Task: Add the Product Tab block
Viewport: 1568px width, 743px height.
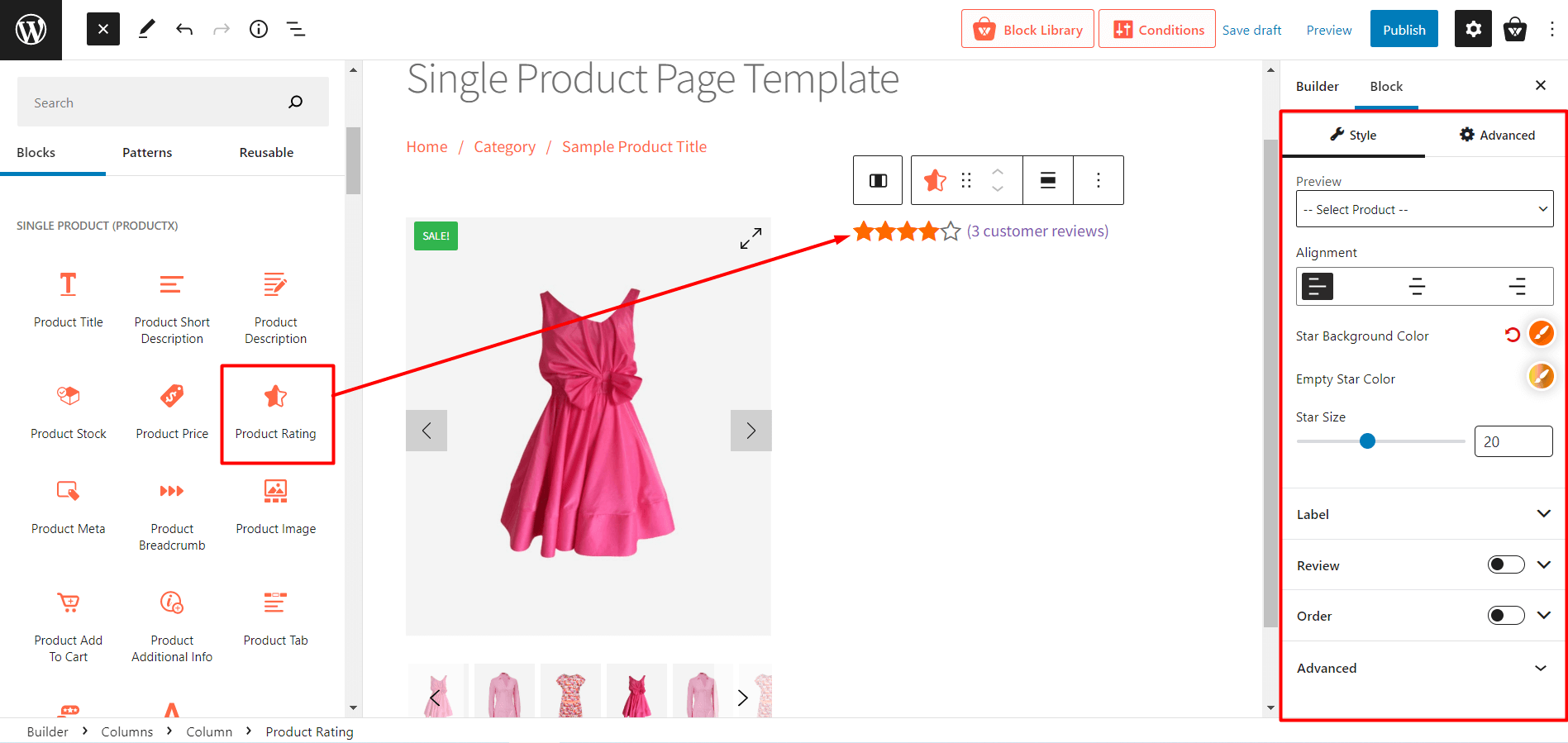Action: [x=275, y=616]
